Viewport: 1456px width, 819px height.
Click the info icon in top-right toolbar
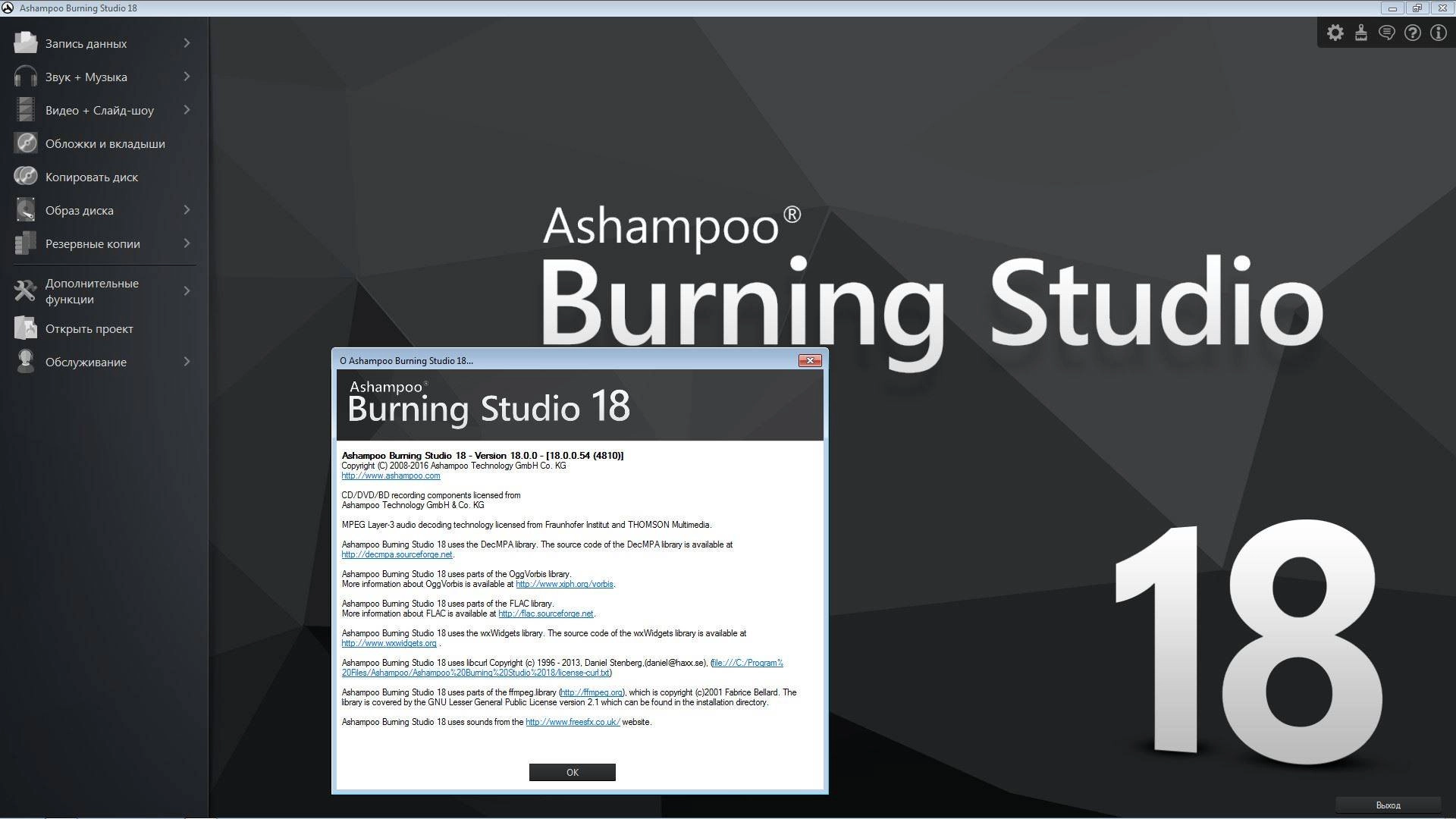[x=1439, y=33]
